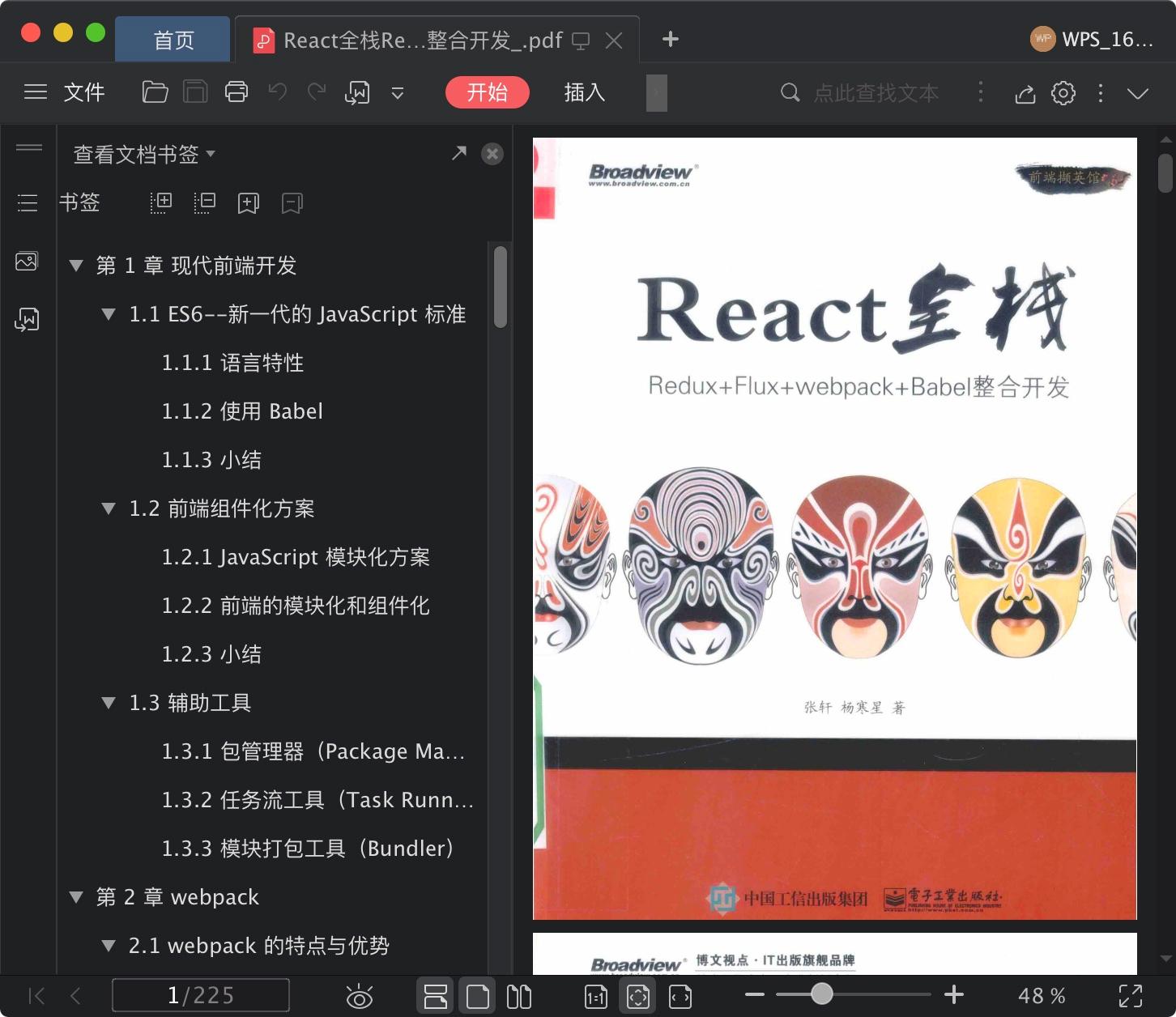
Task: Switch to the 首页 tab
Action: point(173,40)
